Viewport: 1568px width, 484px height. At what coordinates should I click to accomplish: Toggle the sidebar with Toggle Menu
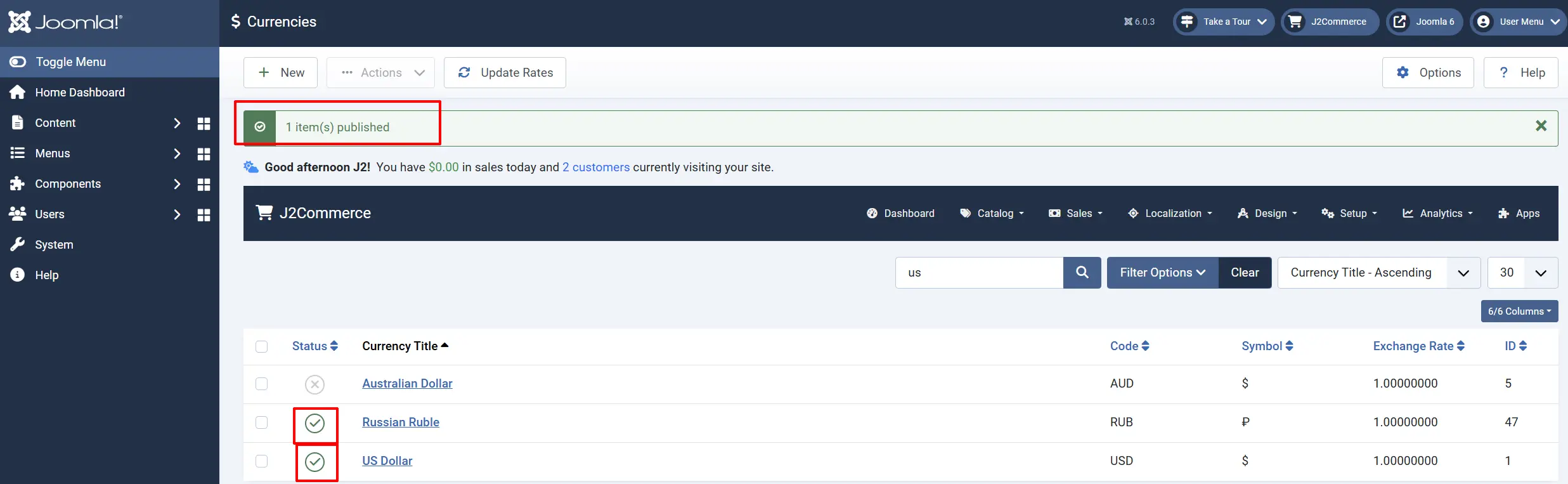click(110, 62)
